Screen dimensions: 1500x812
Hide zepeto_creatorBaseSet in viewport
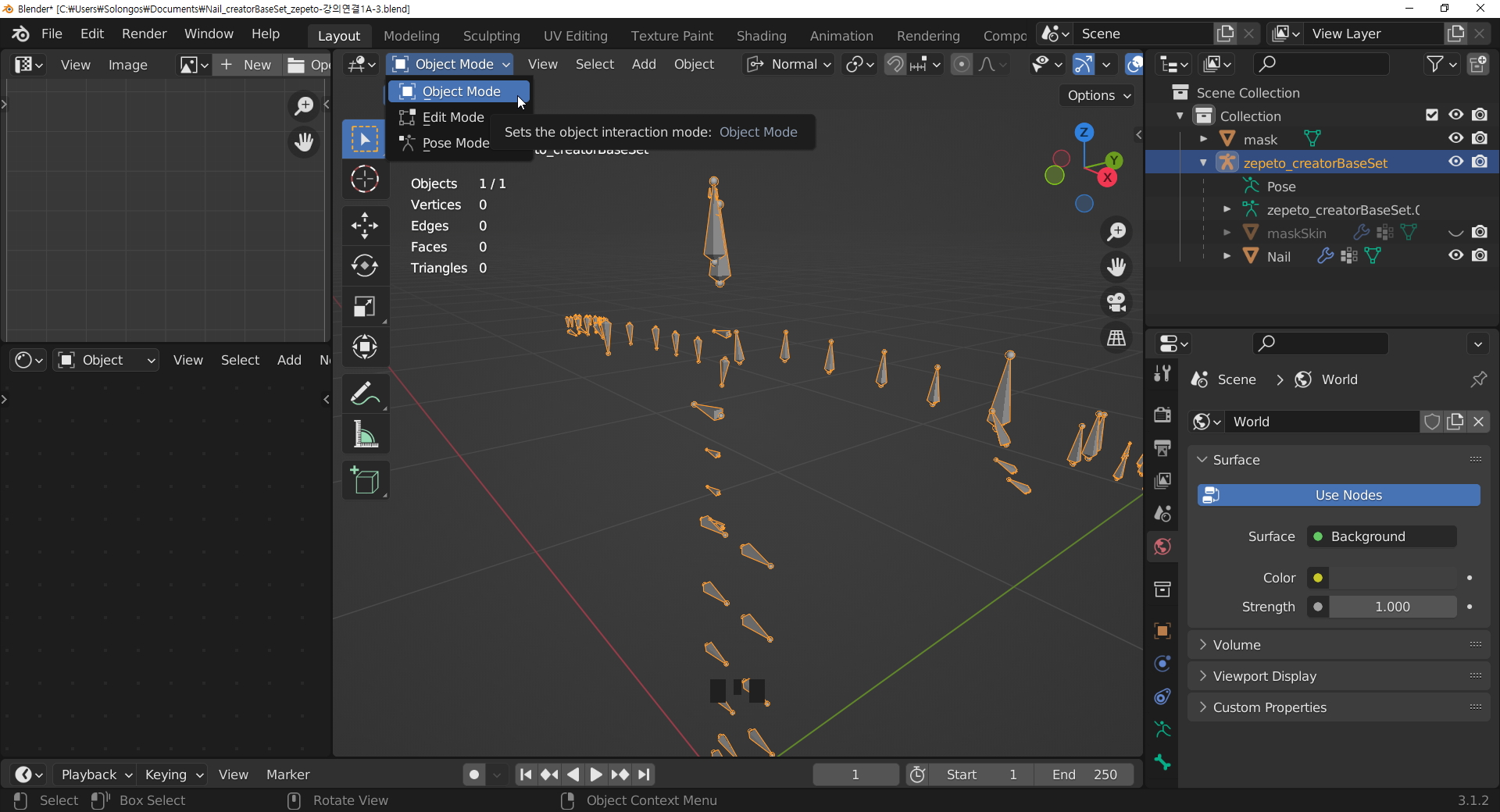[x=1456, y=162]
